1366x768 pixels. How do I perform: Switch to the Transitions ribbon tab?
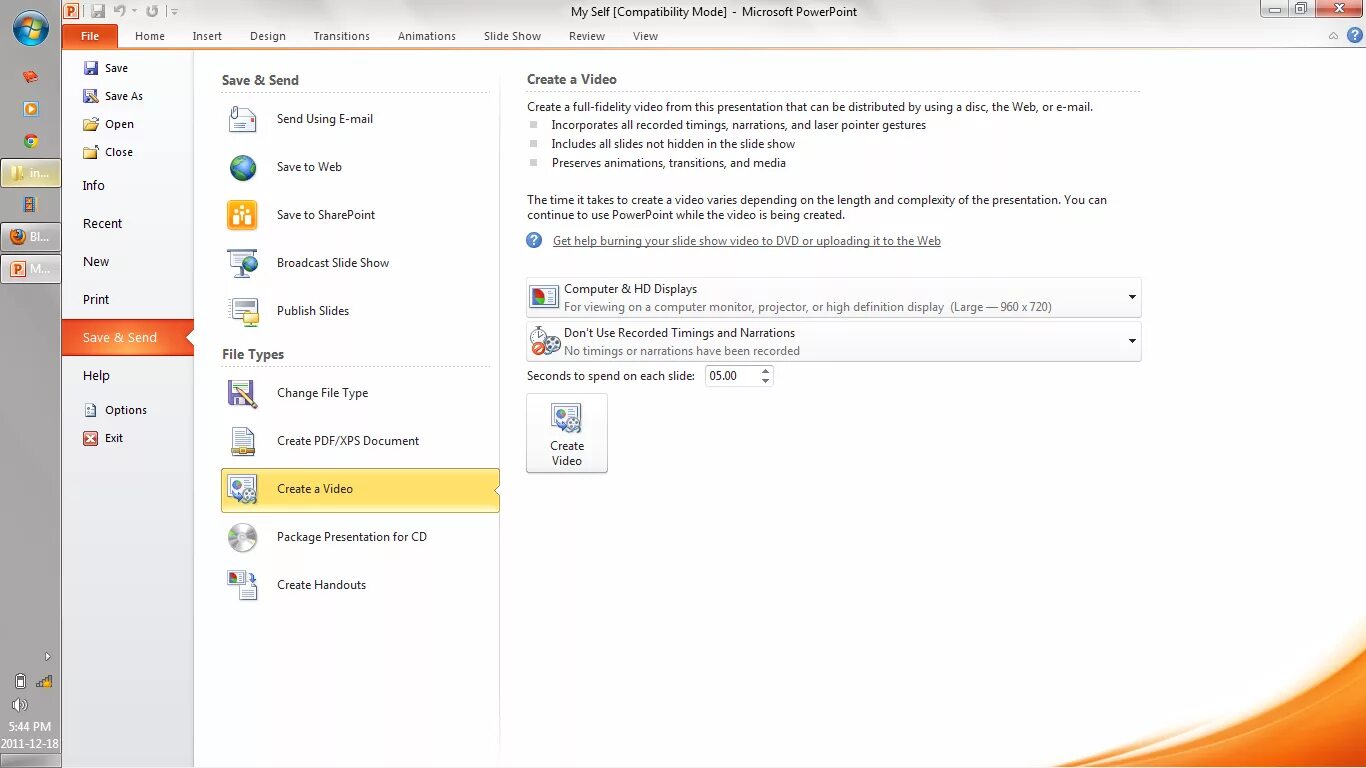(341, 36)
